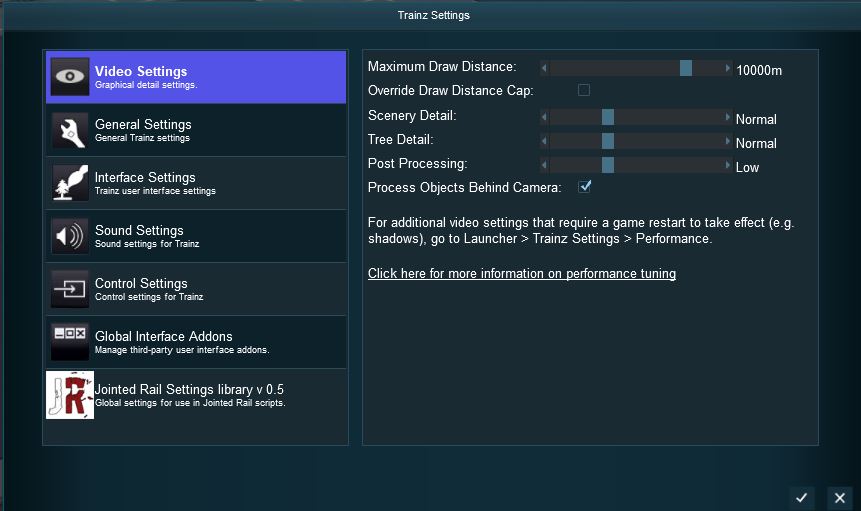861x511 pixels.
Task: Confirm settings with the checkmark icon
Action: (x=801, y=497)
